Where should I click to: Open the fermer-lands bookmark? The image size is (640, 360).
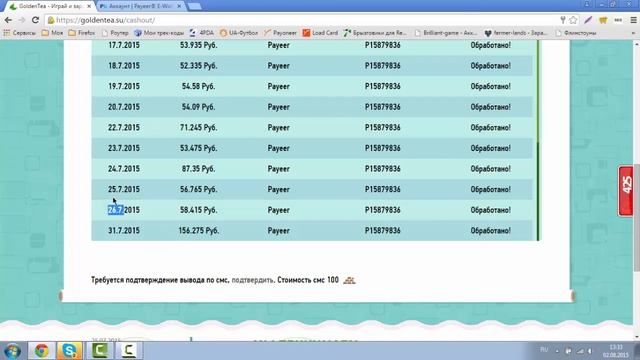point(516,33)
